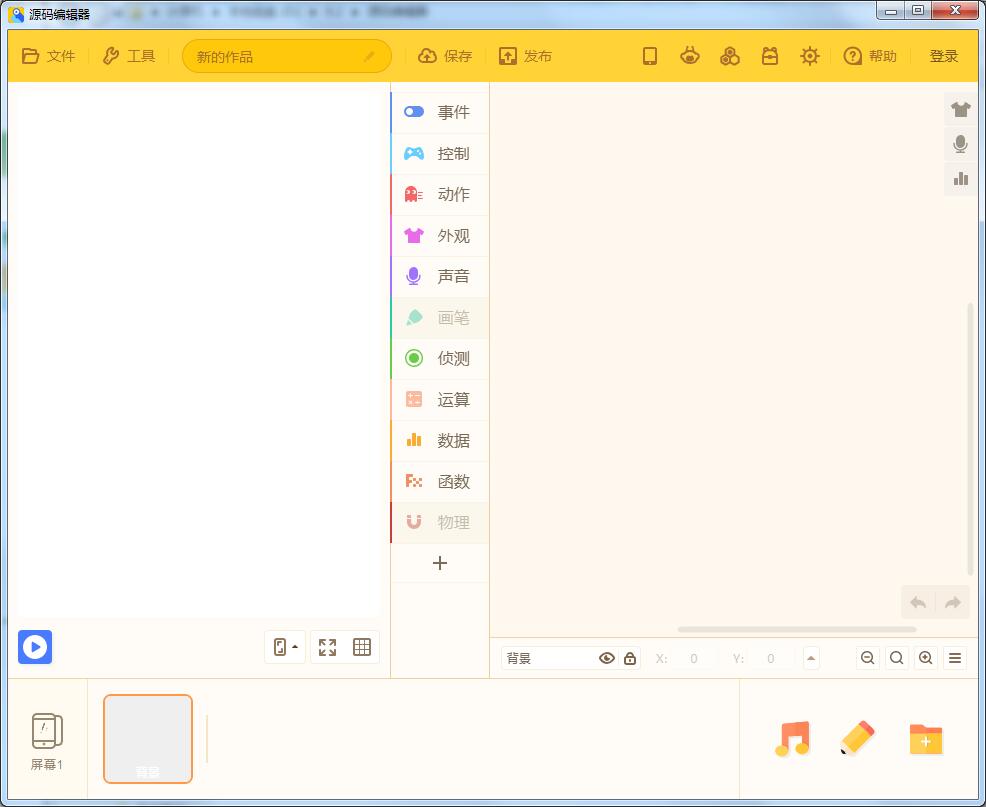Select the 数据 block category
The width and height of the screenshot is (986, 807).
[440, 440]
